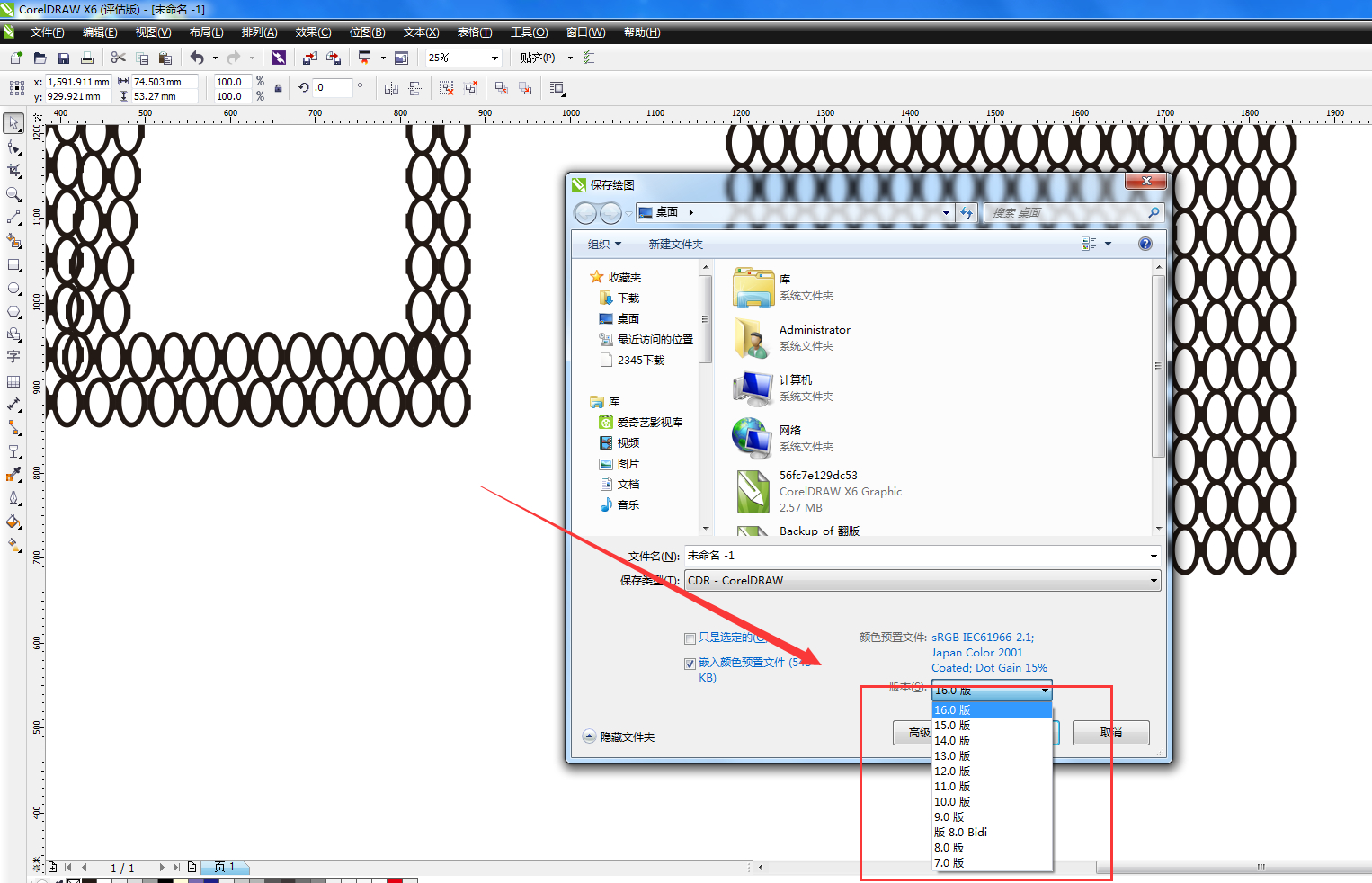Select the Freehand line tool
The image size is (1372, 883).
click(x=14, y=218)
